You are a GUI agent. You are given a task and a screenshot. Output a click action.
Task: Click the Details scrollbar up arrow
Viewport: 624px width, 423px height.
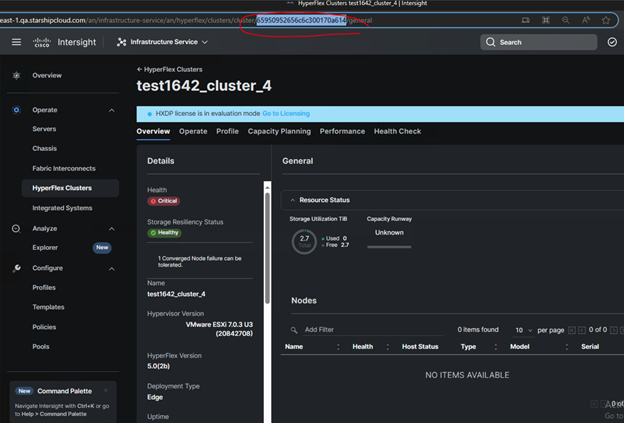[x=267, y=187]
